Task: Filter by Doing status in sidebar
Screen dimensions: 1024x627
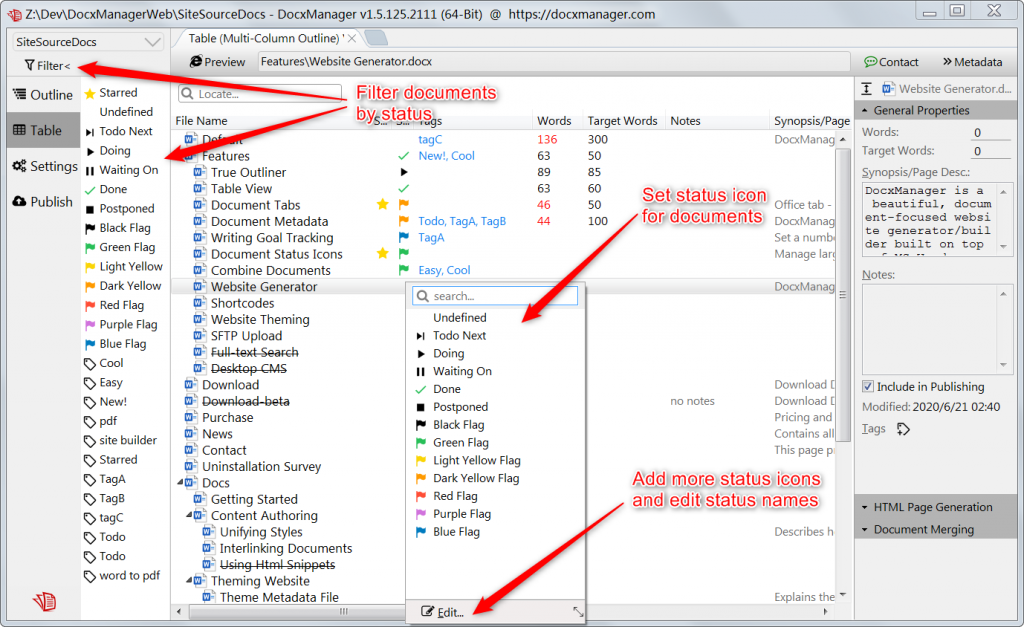Action: 108,151
